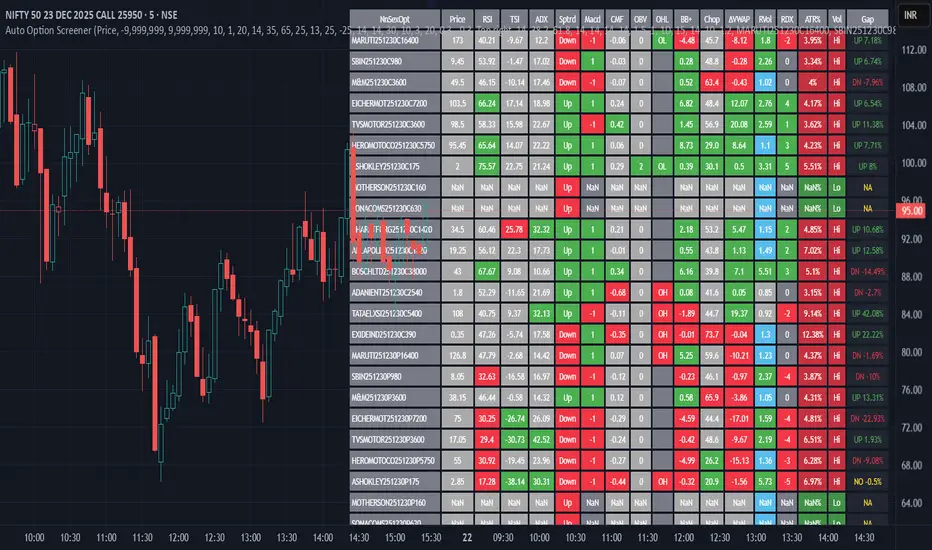Select the M&M251230P3600 row name
Viewport: 932px width, 550px height.
395,397
